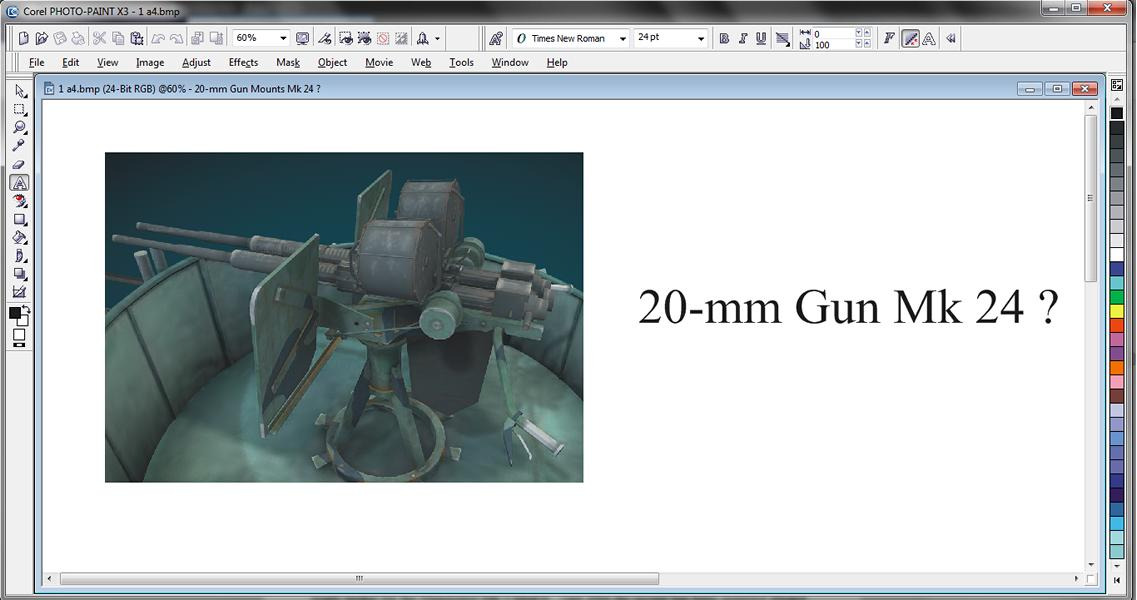The image size is (1137, 600).
Task: Toggle Bold text formatting
Action: (724, 38)
